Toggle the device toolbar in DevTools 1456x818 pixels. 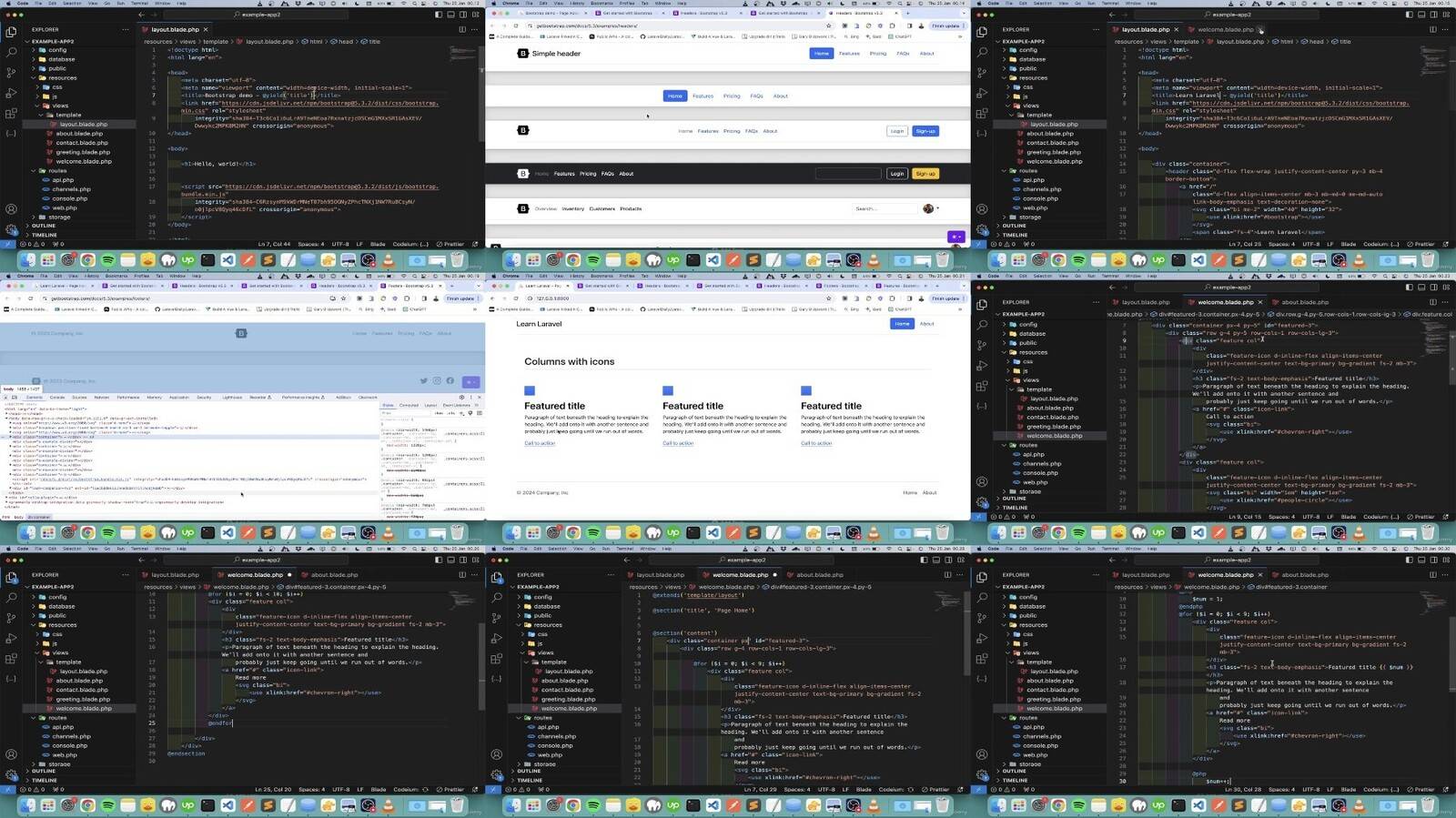(x=14, y=397)
